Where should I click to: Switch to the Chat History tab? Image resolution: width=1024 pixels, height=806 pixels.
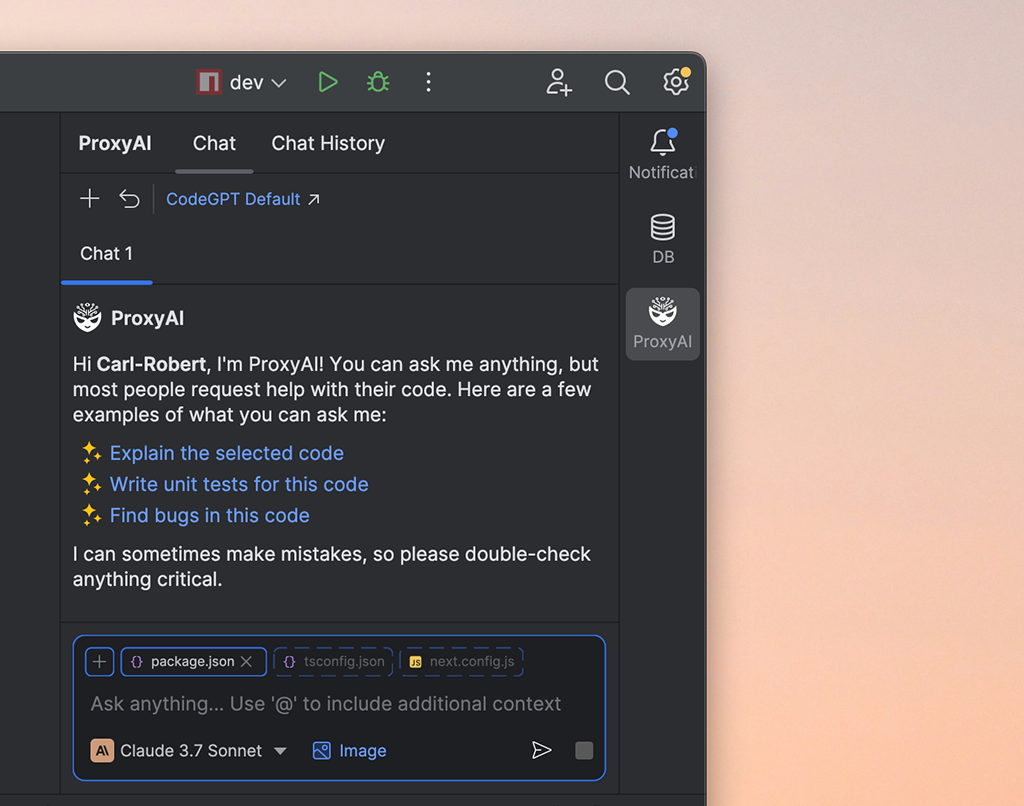(x=328, y=143)
